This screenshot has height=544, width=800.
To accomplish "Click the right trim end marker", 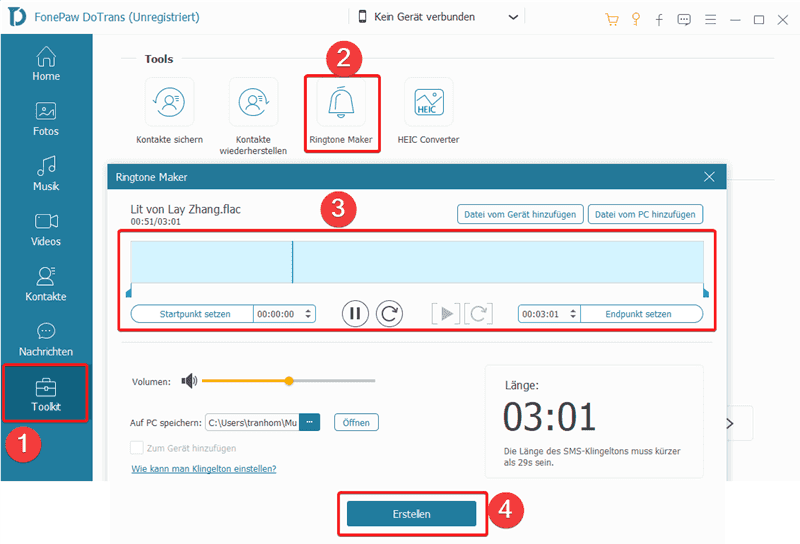I will 706,291.
